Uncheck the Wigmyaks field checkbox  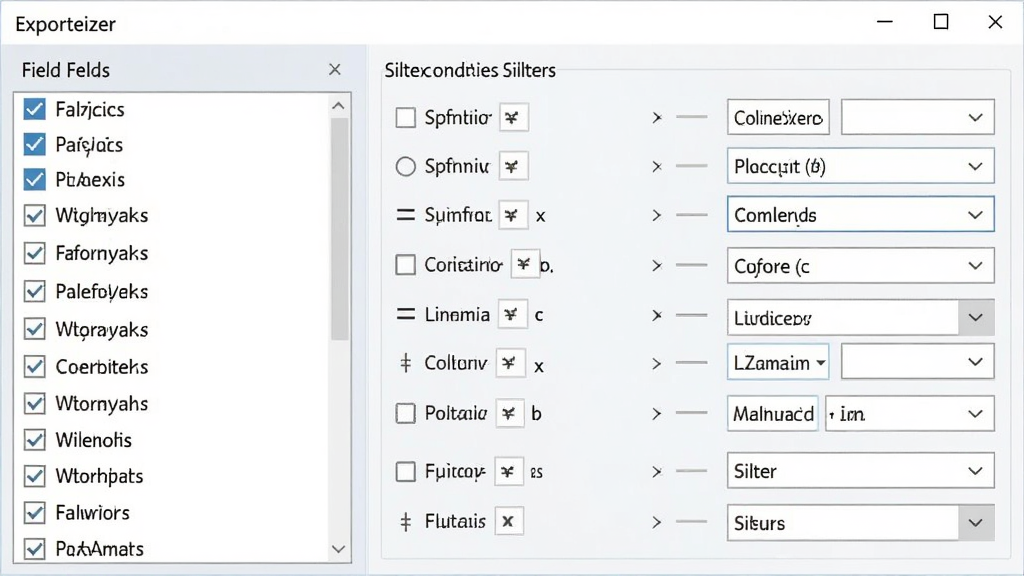[35, 216]
